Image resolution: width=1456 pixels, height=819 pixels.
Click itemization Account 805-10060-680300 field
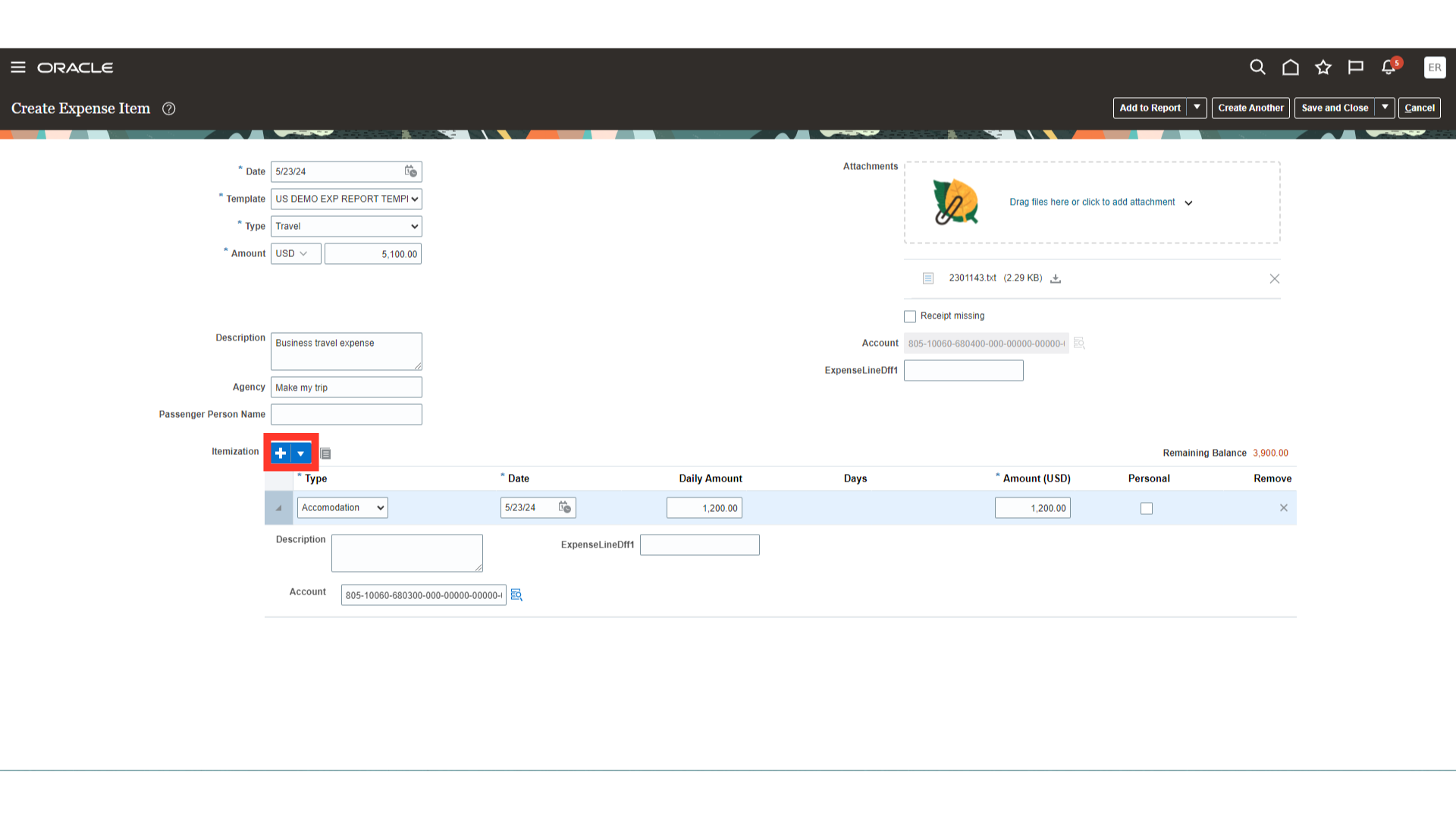coord(424,595)
